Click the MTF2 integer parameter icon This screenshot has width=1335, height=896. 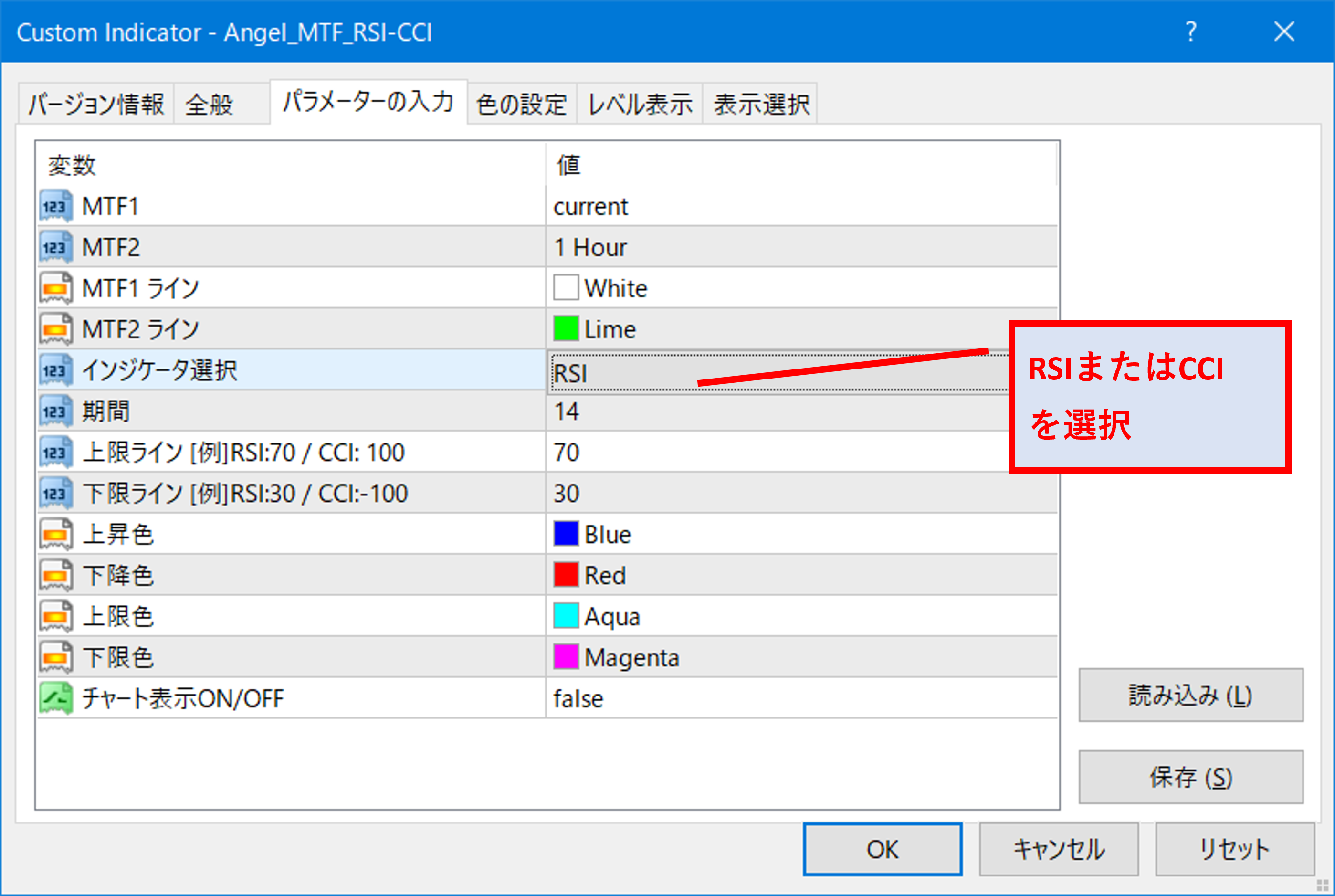click(x=56, y=247)
